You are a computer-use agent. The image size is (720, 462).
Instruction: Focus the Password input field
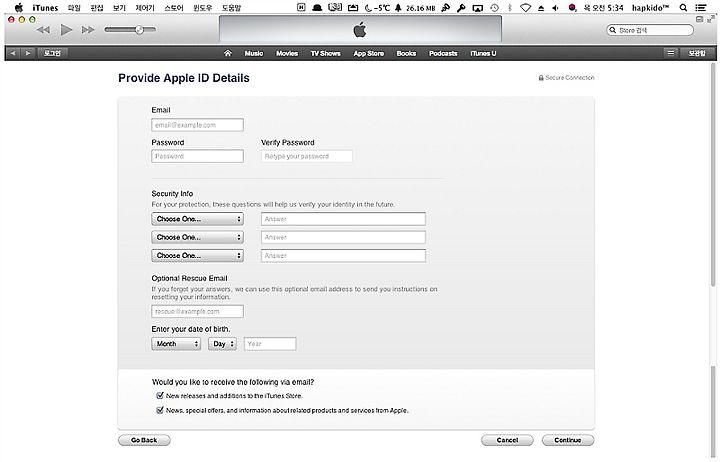point(197,156)
